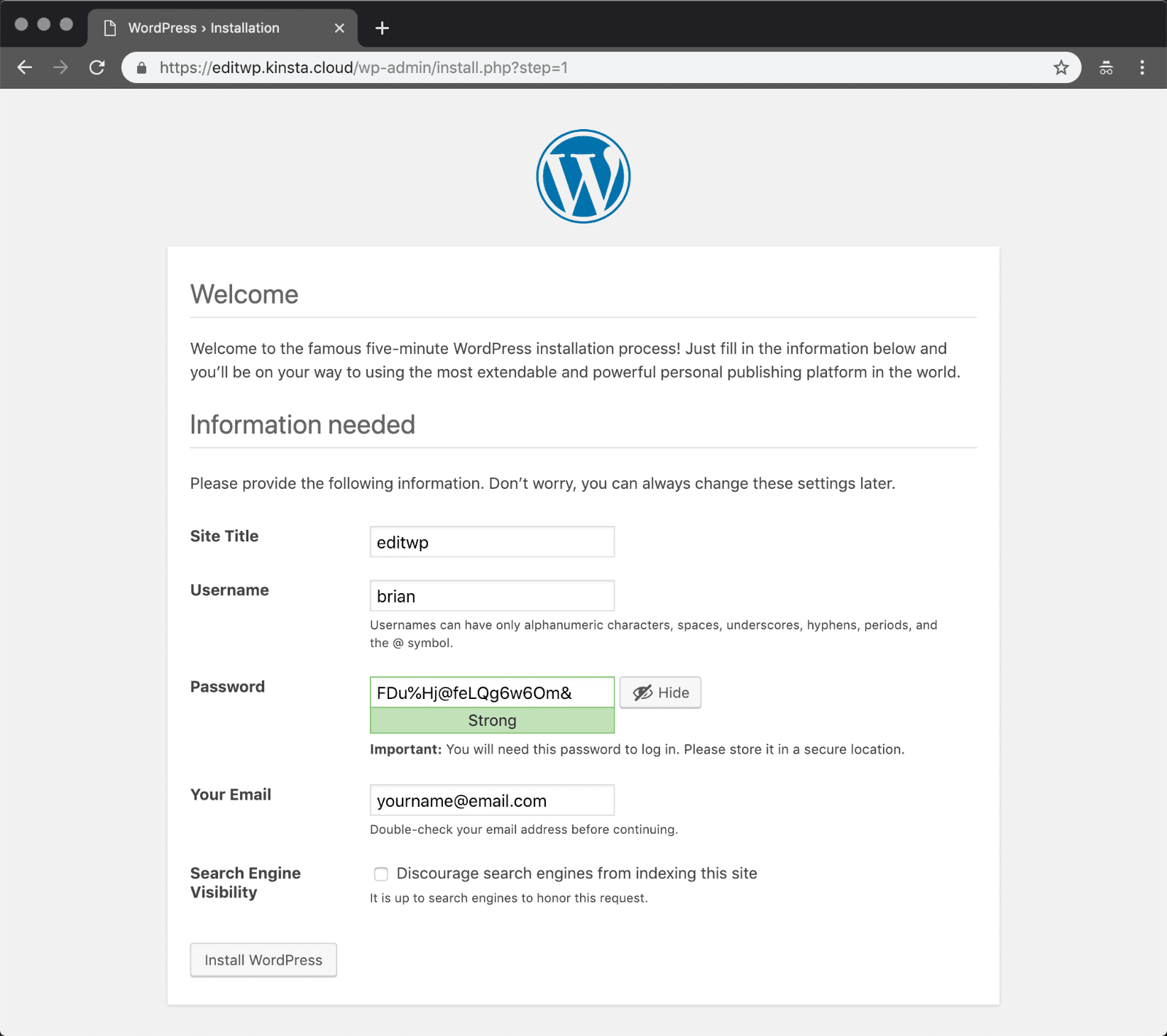Click the Your Email address field
Screen dimensions: 1167x1036
point(491,800)
